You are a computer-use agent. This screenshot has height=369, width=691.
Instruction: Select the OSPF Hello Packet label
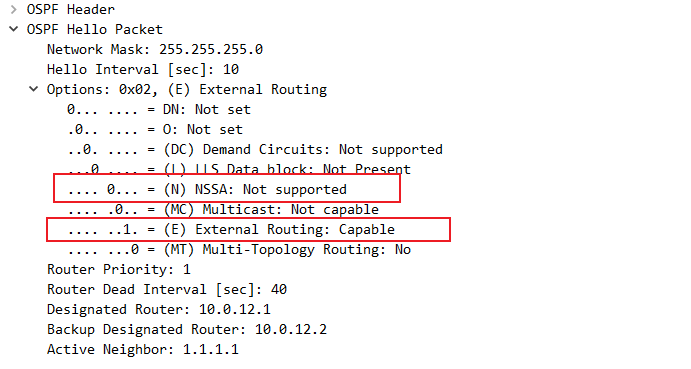point(95,29)
